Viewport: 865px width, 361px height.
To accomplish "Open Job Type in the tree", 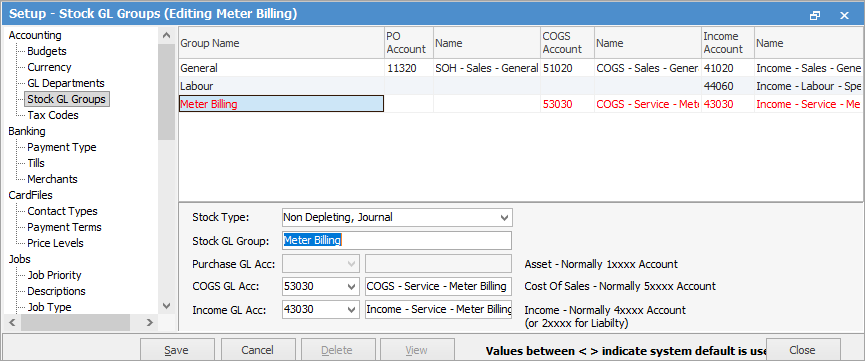I will coord(49,307).
